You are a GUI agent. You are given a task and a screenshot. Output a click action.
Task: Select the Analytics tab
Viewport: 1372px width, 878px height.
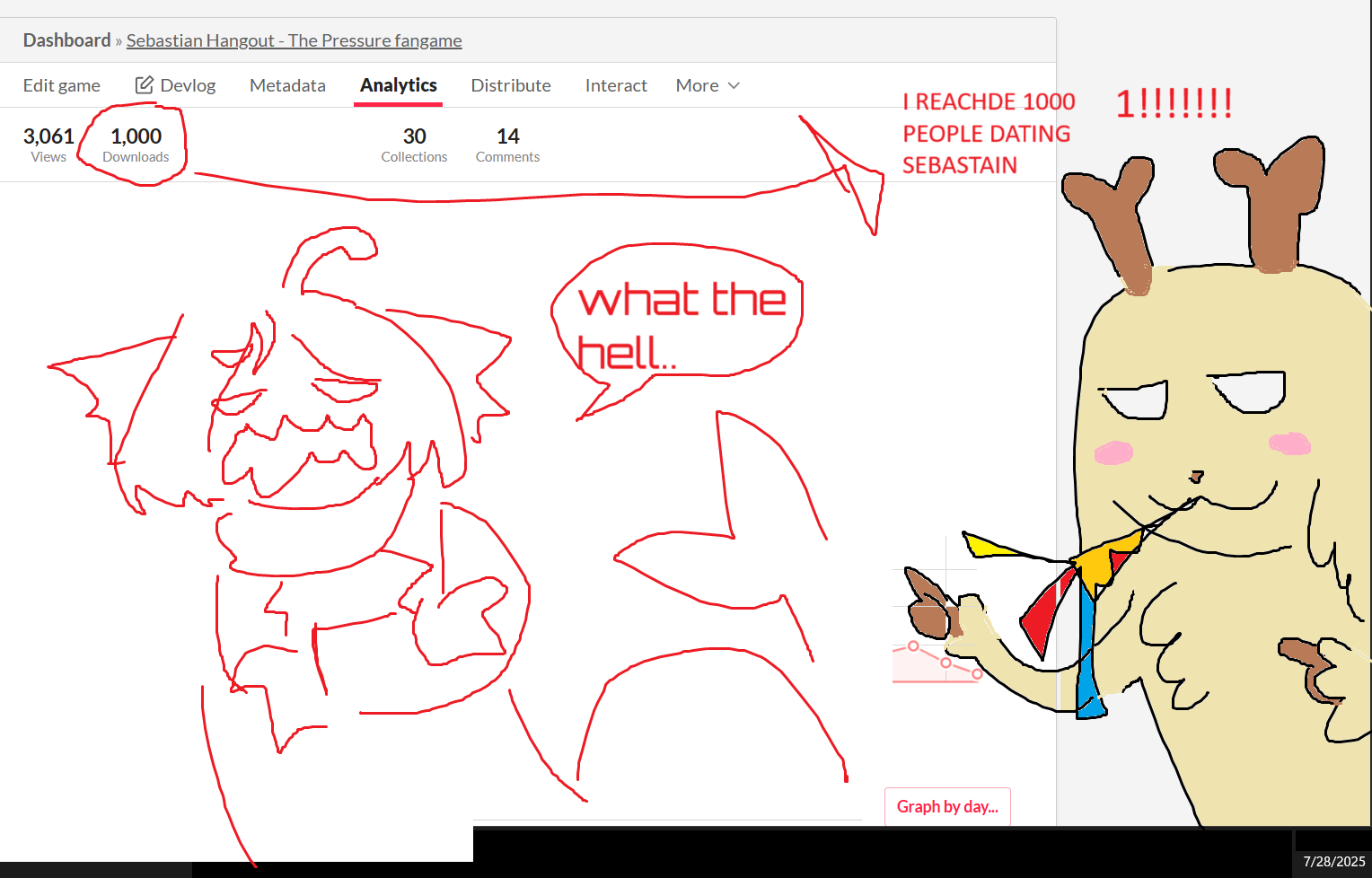tap(399, 85)
